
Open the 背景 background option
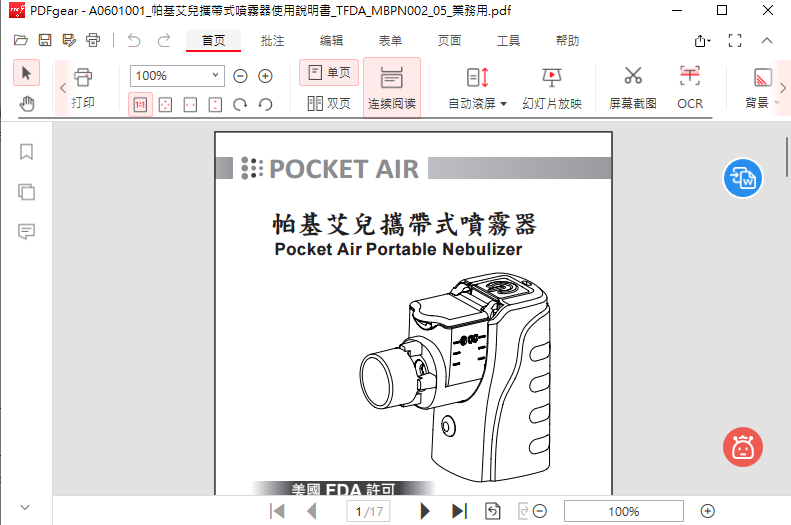pos(761,89)
